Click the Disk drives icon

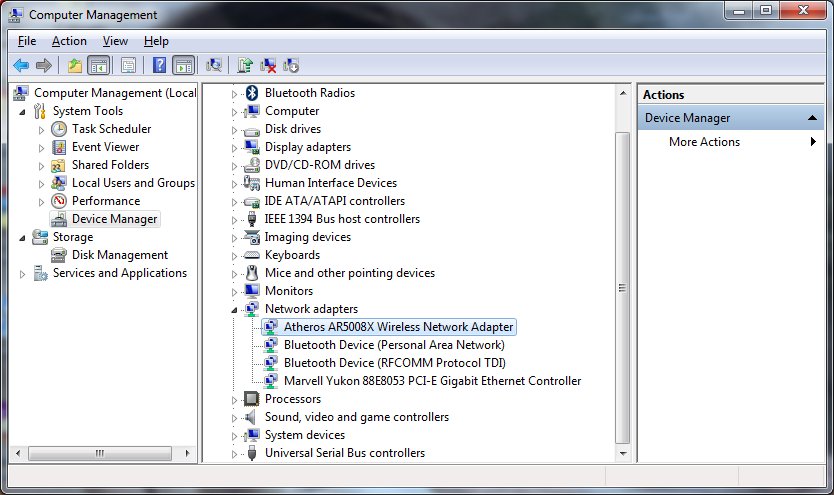click(x=252, y=130)
